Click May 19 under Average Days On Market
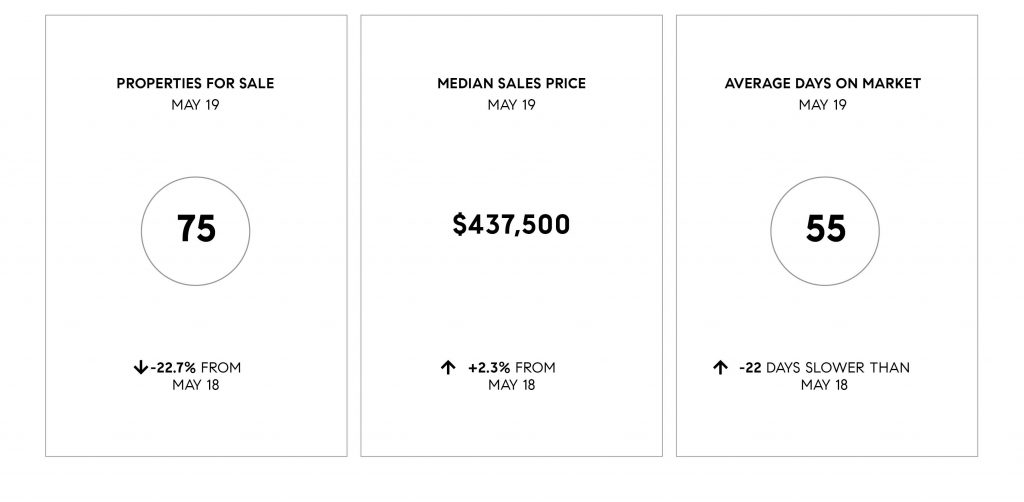The width and height of the screenshot is (1024, 502). click(823, 104)
